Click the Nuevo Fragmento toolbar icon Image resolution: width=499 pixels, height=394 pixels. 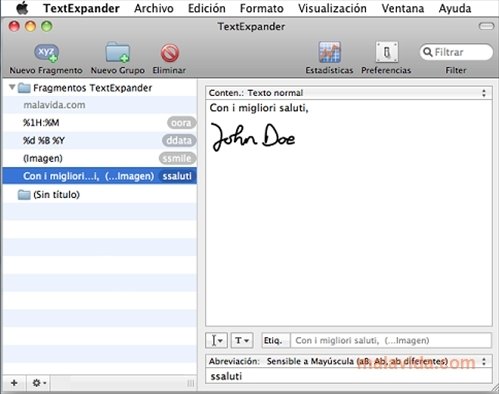click(46, 53)
